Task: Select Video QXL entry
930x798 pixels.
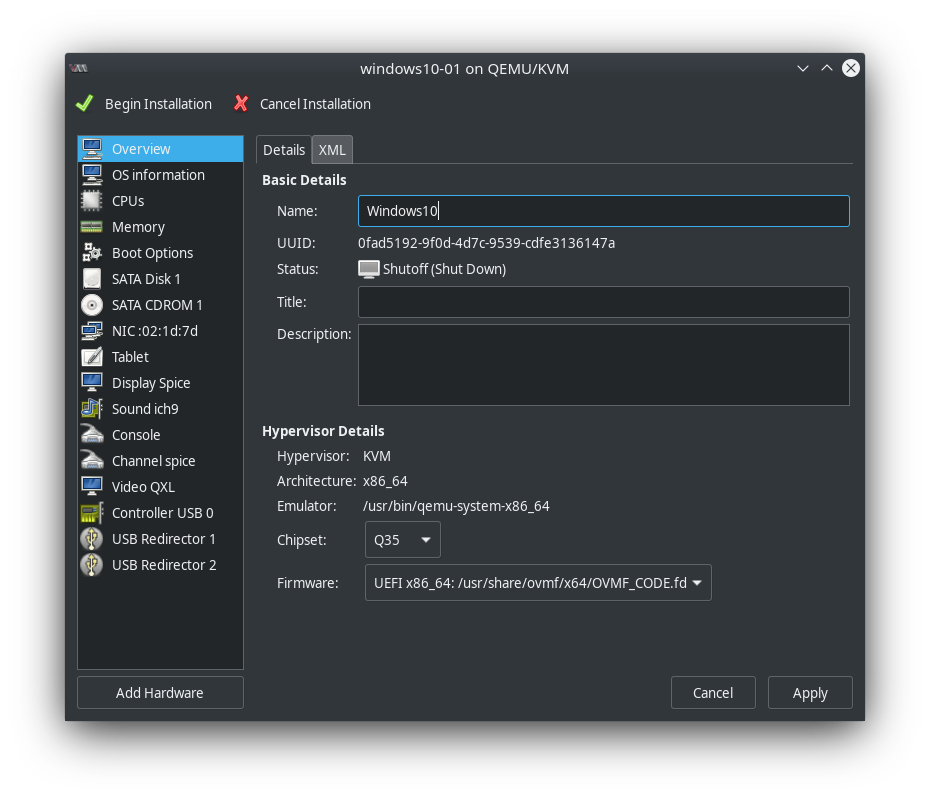Action: (160, 487)
